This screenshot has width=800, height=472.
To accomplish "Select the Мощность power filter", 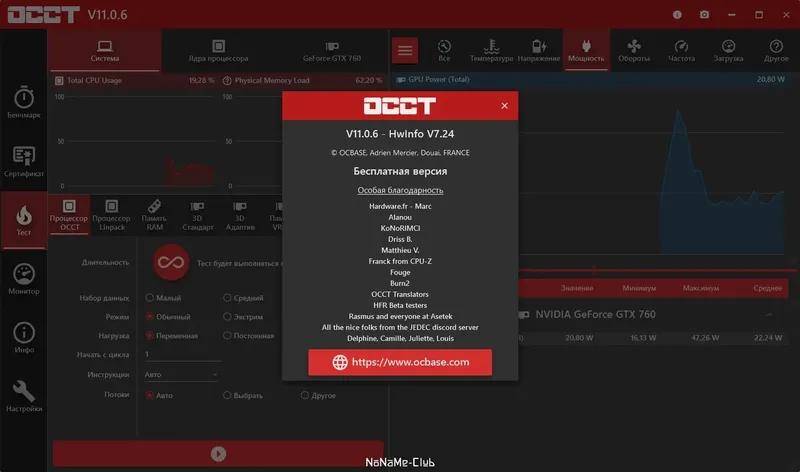I will pyautogui.click(x=586, y=51).
